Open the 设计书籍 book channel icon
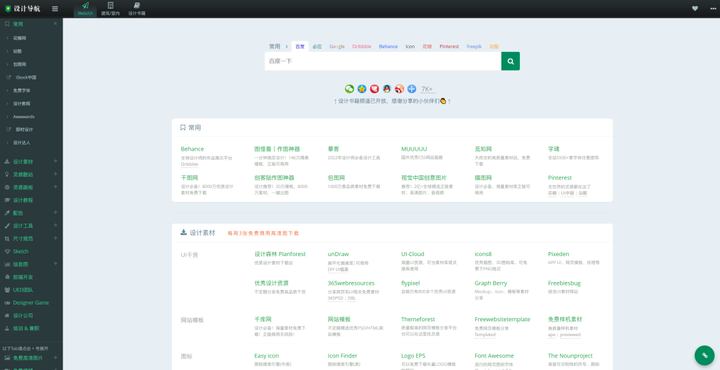Viewport: 720px width, 370px height. coord(137,8)
